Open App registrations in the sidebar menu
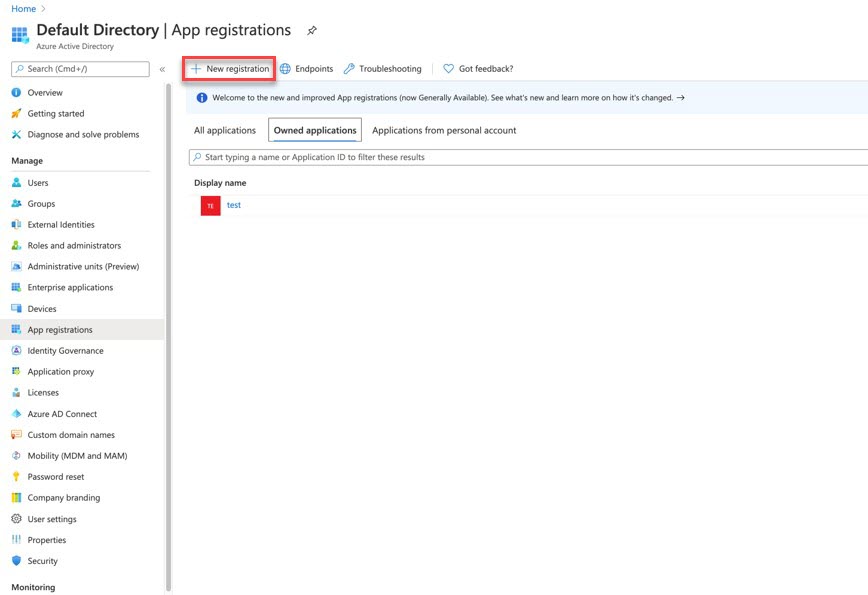 [82, 329]
